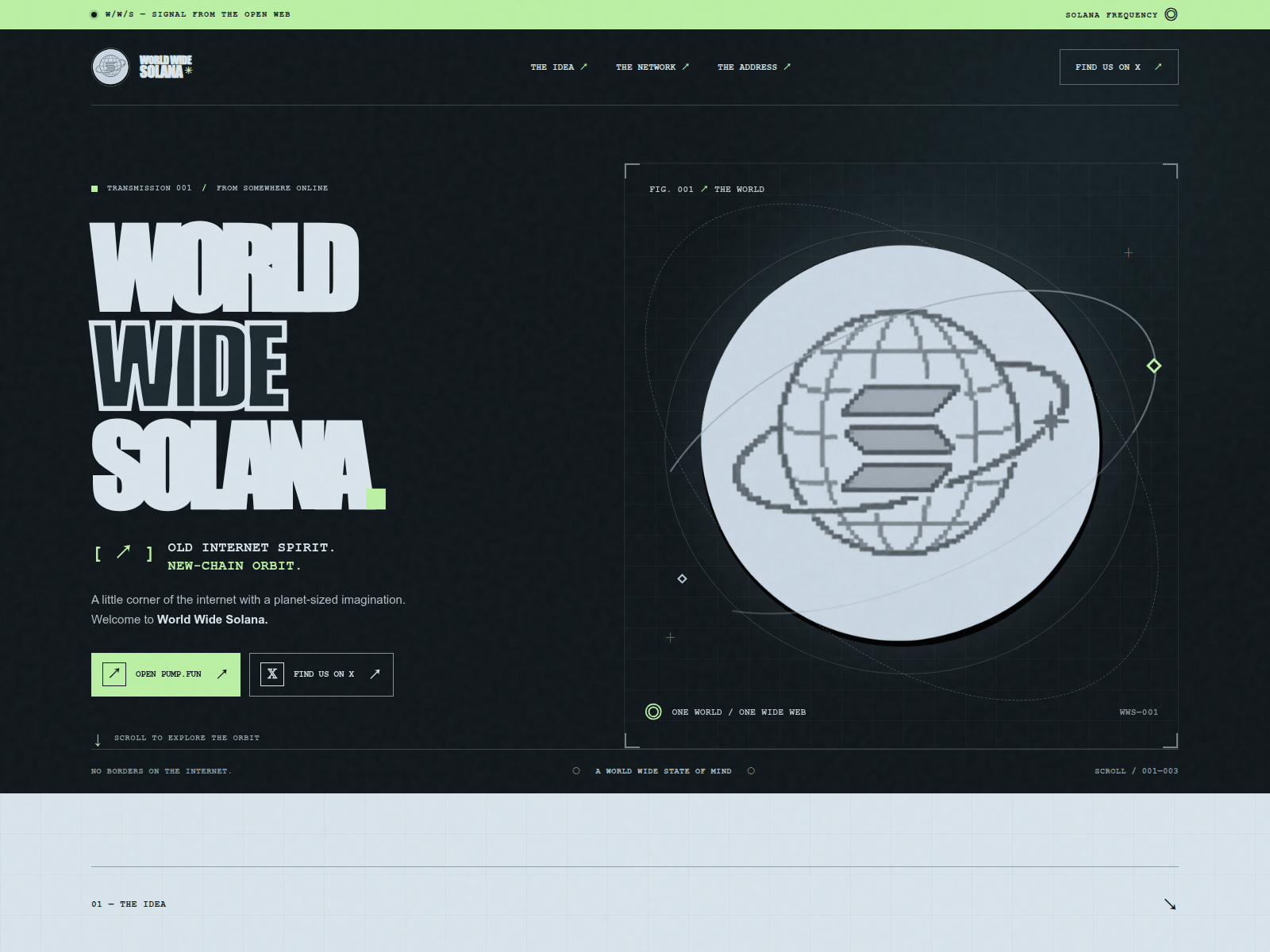Click the World Wide Solana logo coin

pos(110,67)
